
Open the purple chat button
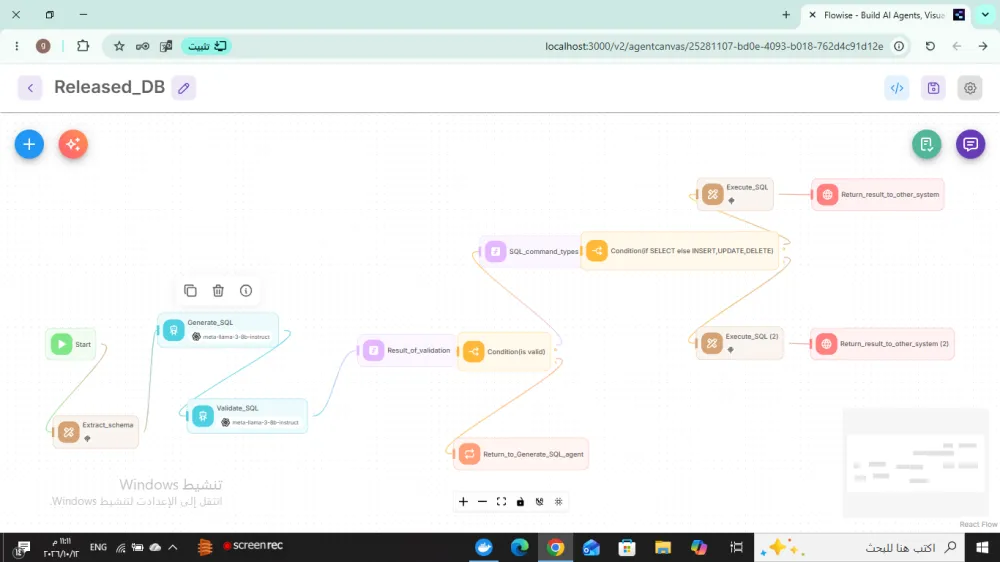pos(971,144)
